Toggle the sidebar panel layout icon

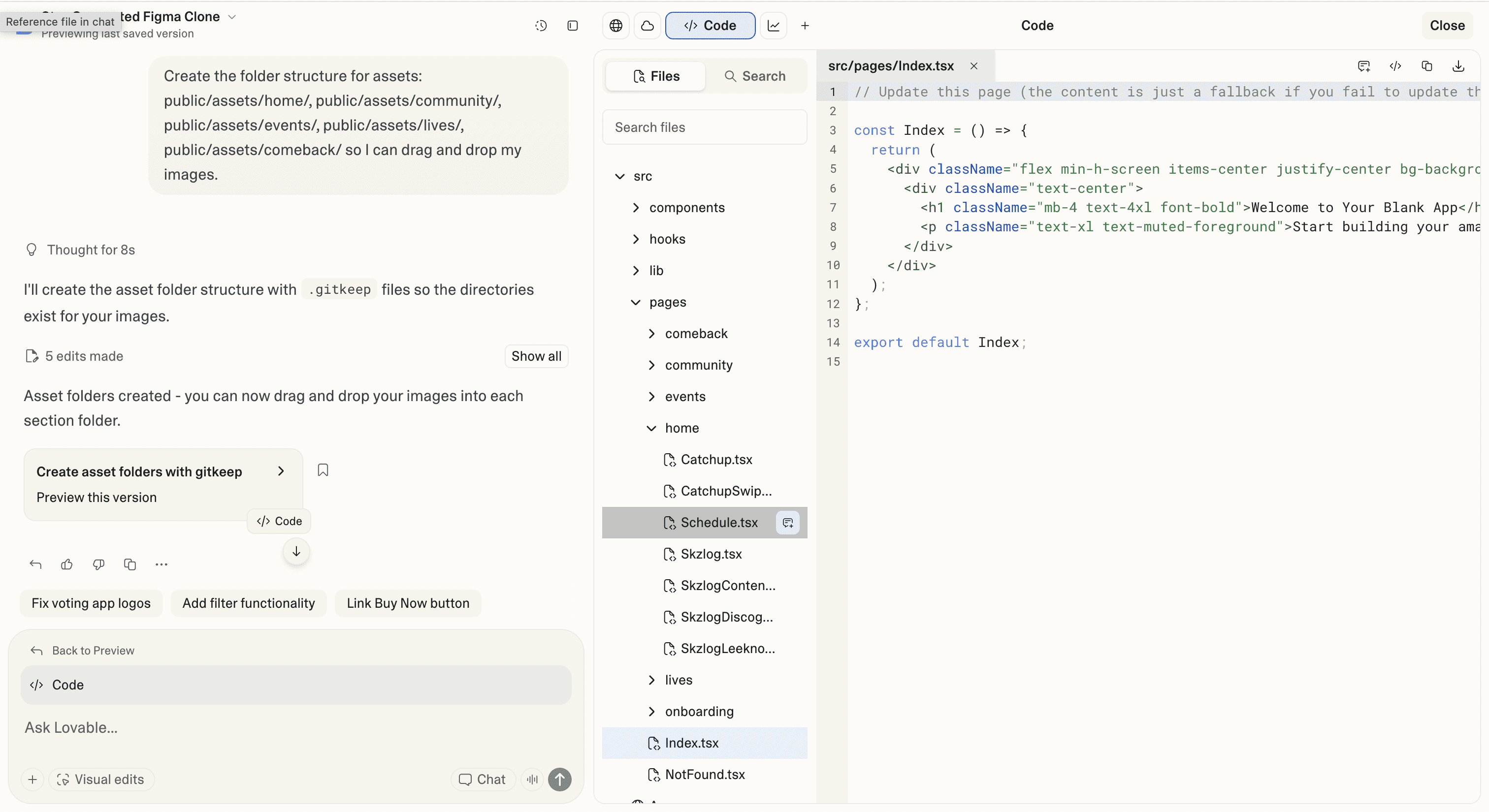coord(572,26)
